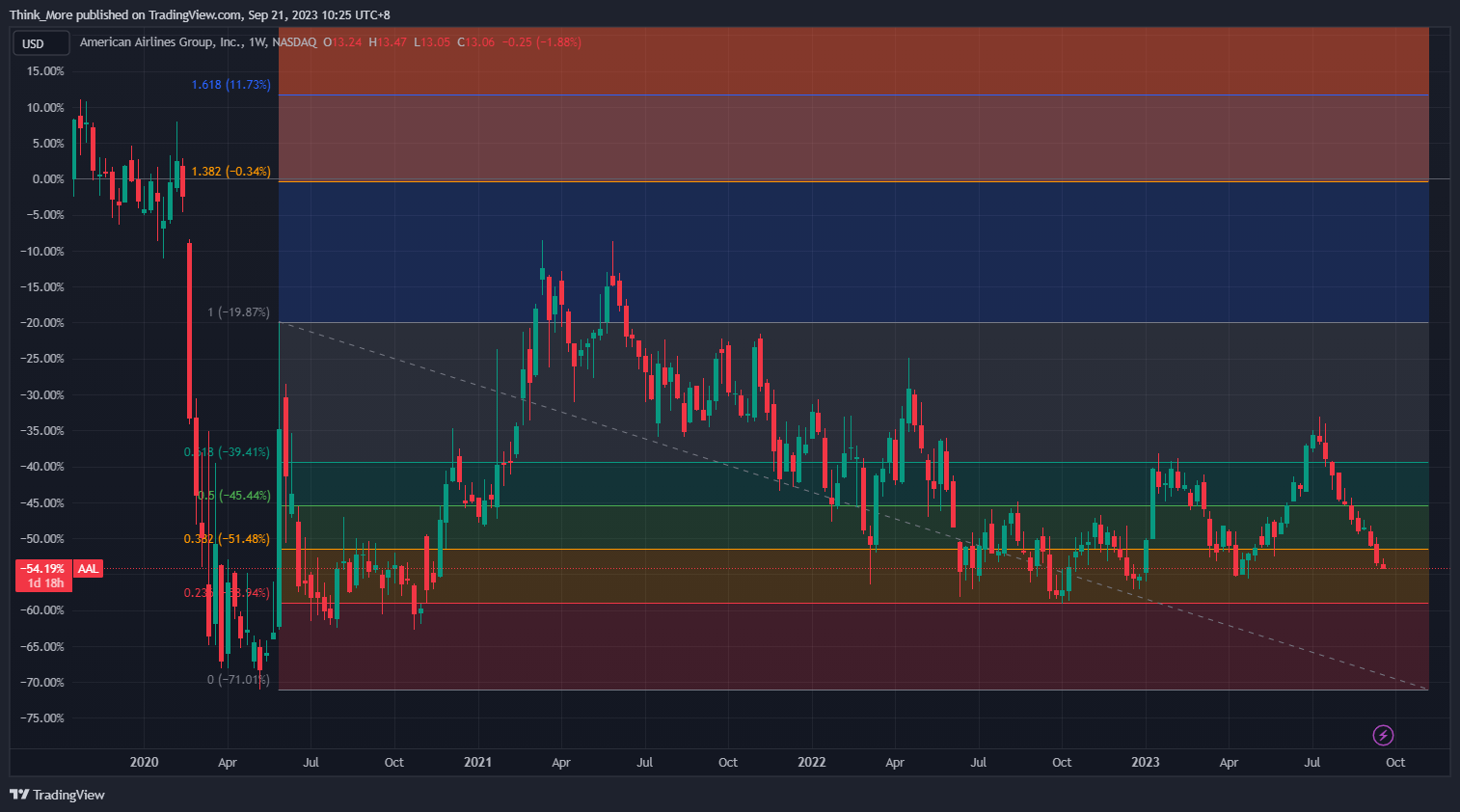Click −40.00% on the price scale

click(x=42, y=467)
